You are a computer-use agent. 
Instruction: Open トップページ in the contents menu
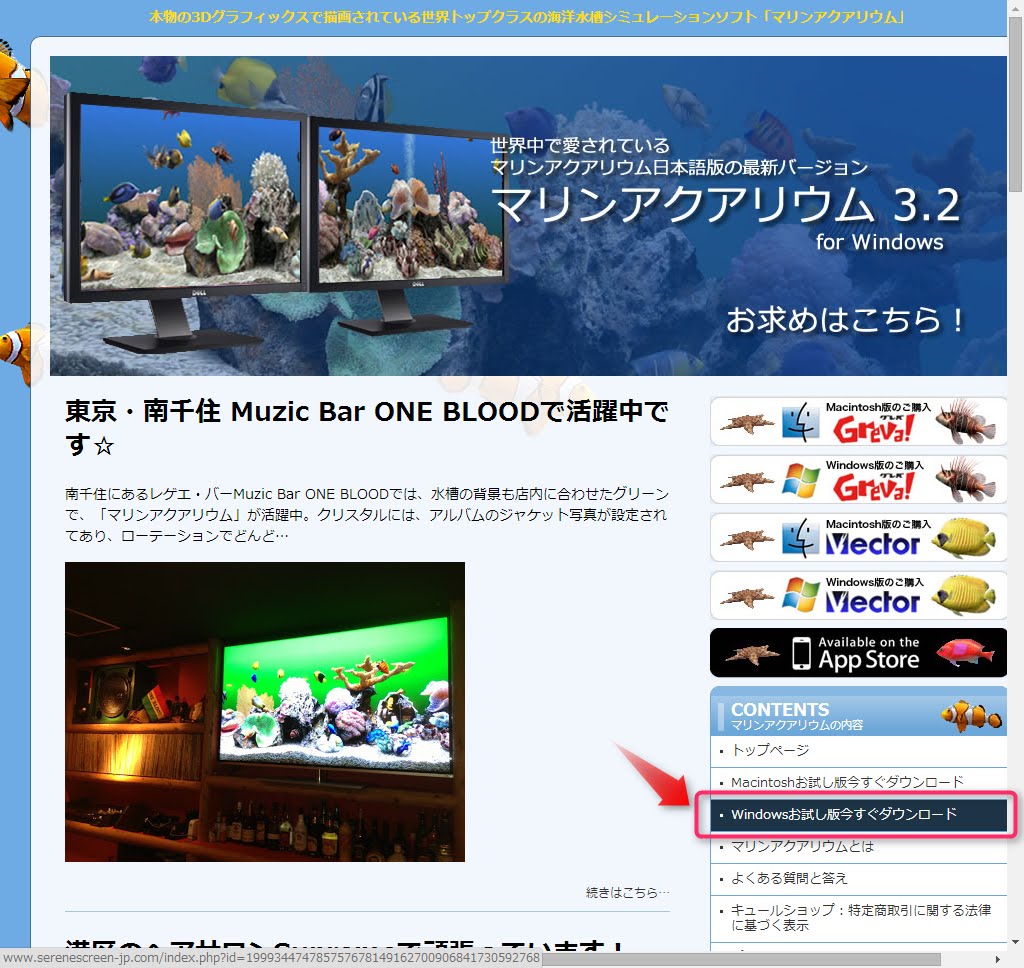[x=858, y=750]
